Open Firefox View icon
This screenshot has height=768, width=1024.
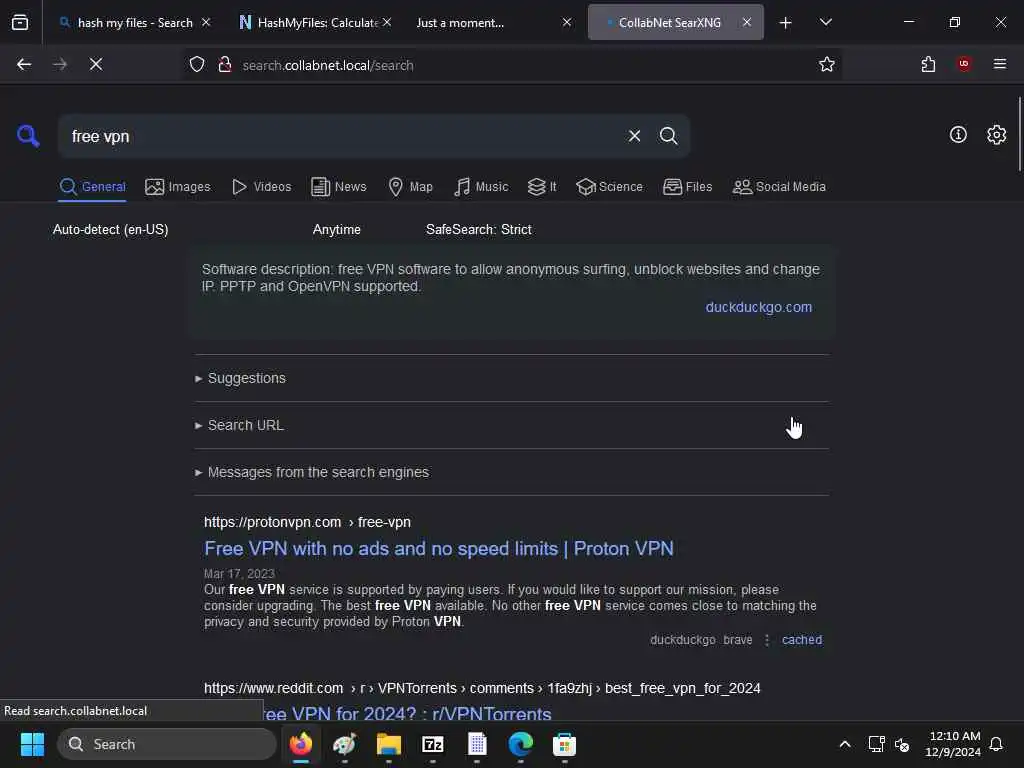point(20,22)
